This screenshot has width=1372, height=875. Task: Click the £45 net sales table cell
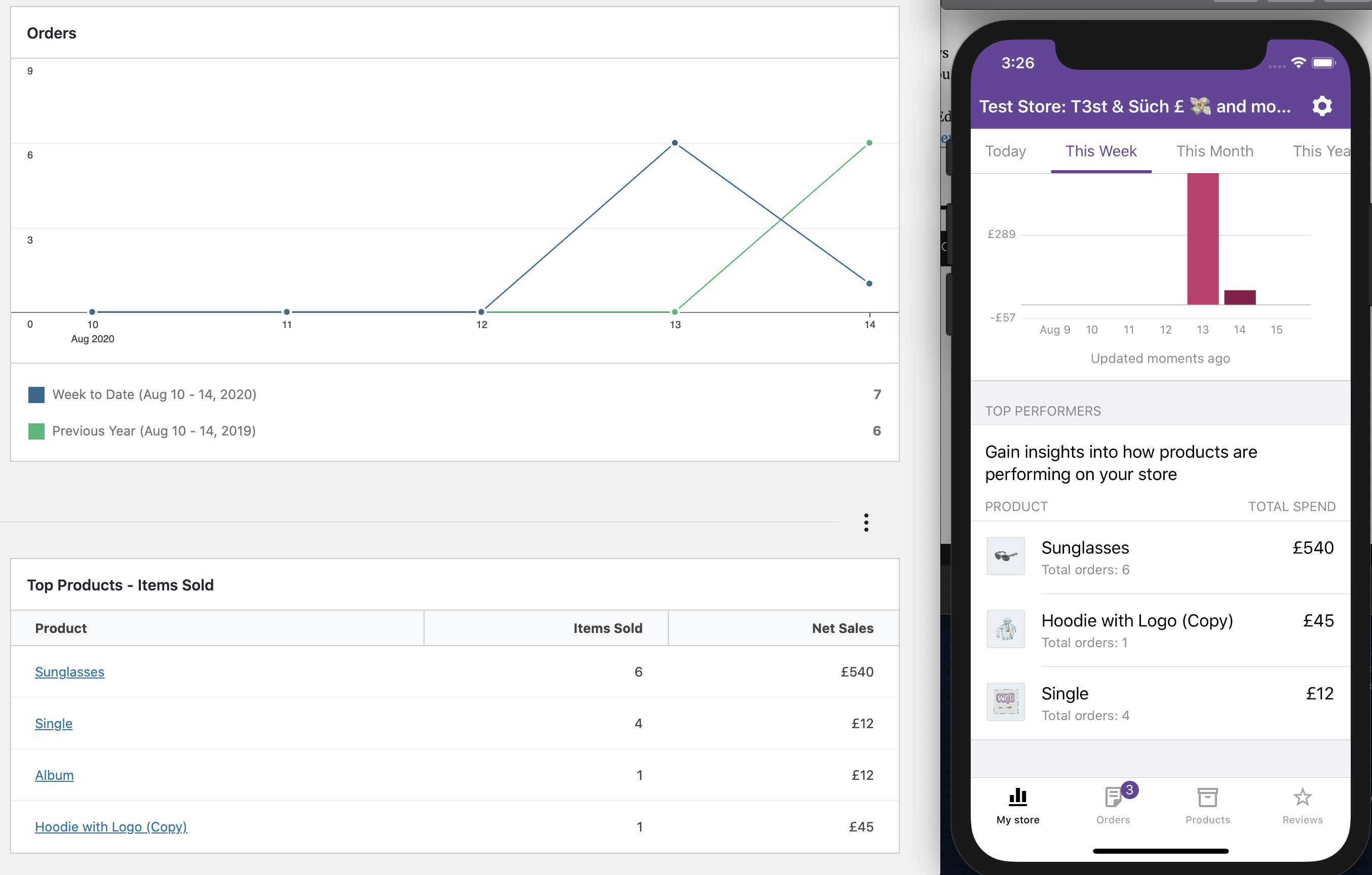861,826
